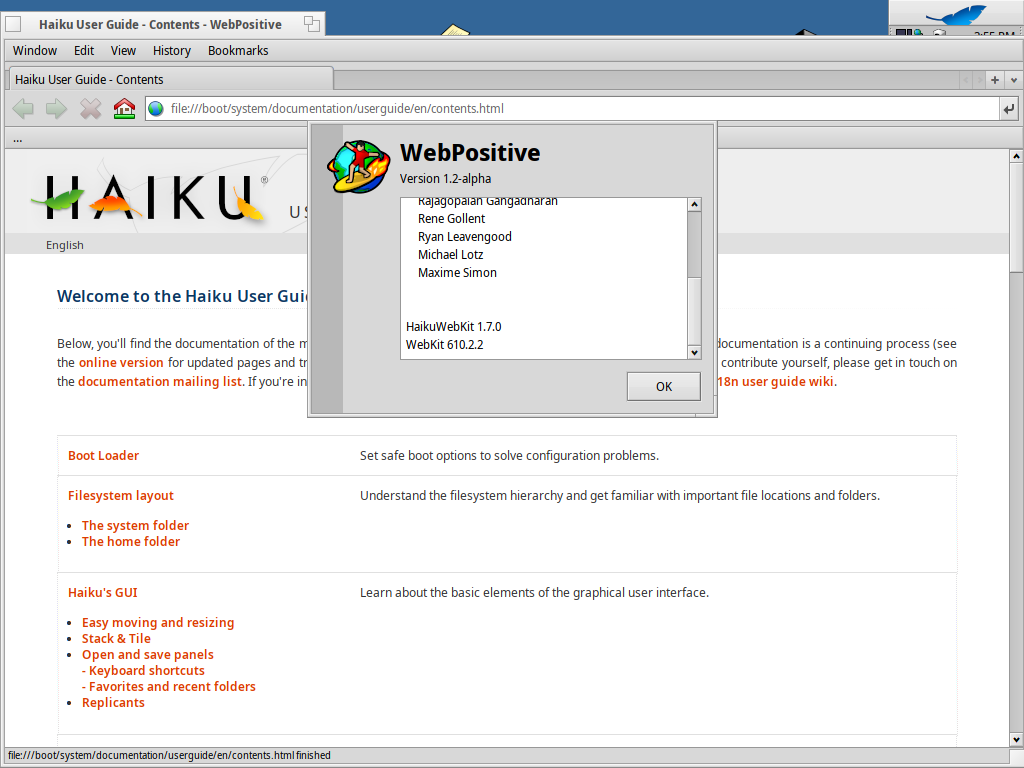
Task: Open the Boot Loader link
Action: click(103, 455)
